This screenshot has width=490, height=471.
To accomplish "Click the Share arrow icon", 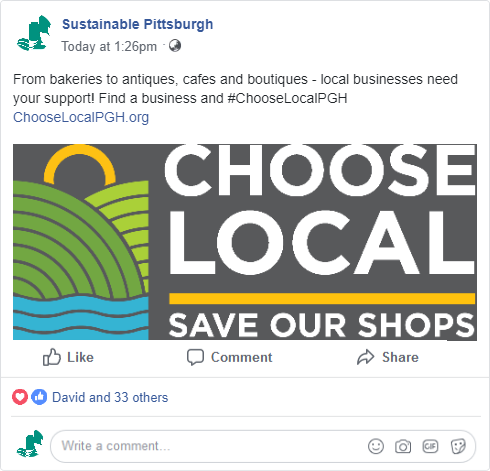I will tap(366, 357).
